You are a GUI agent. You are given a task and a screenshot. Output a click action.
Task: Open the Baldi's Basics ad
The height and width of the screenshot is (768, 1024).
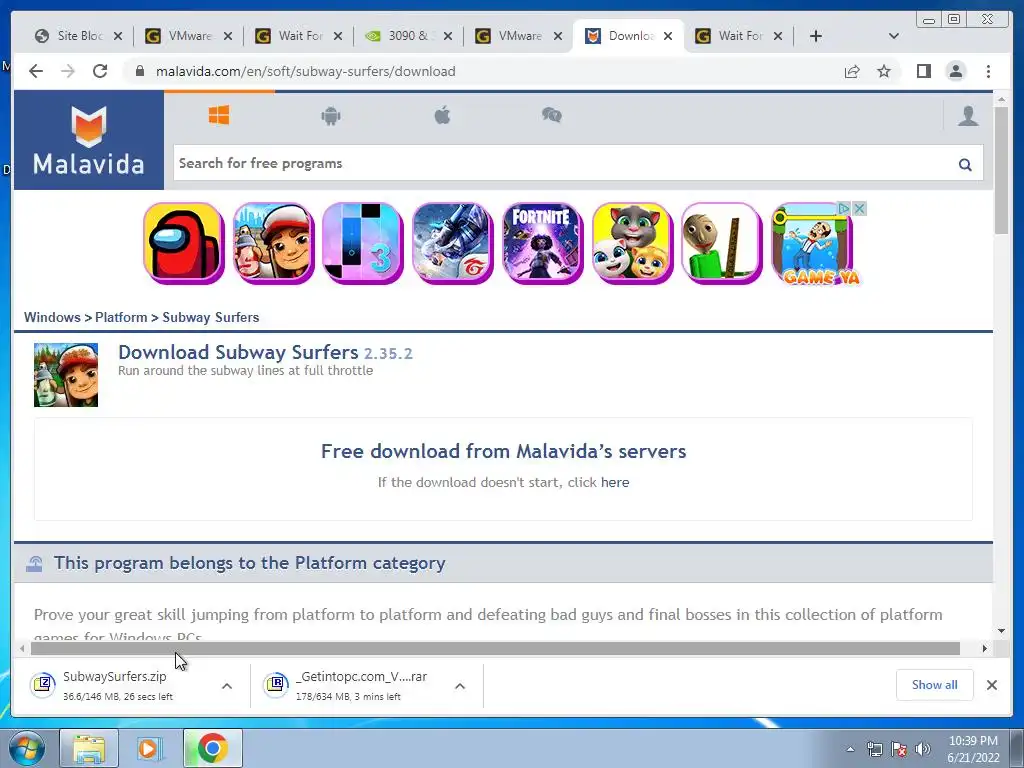coord(721,243)
